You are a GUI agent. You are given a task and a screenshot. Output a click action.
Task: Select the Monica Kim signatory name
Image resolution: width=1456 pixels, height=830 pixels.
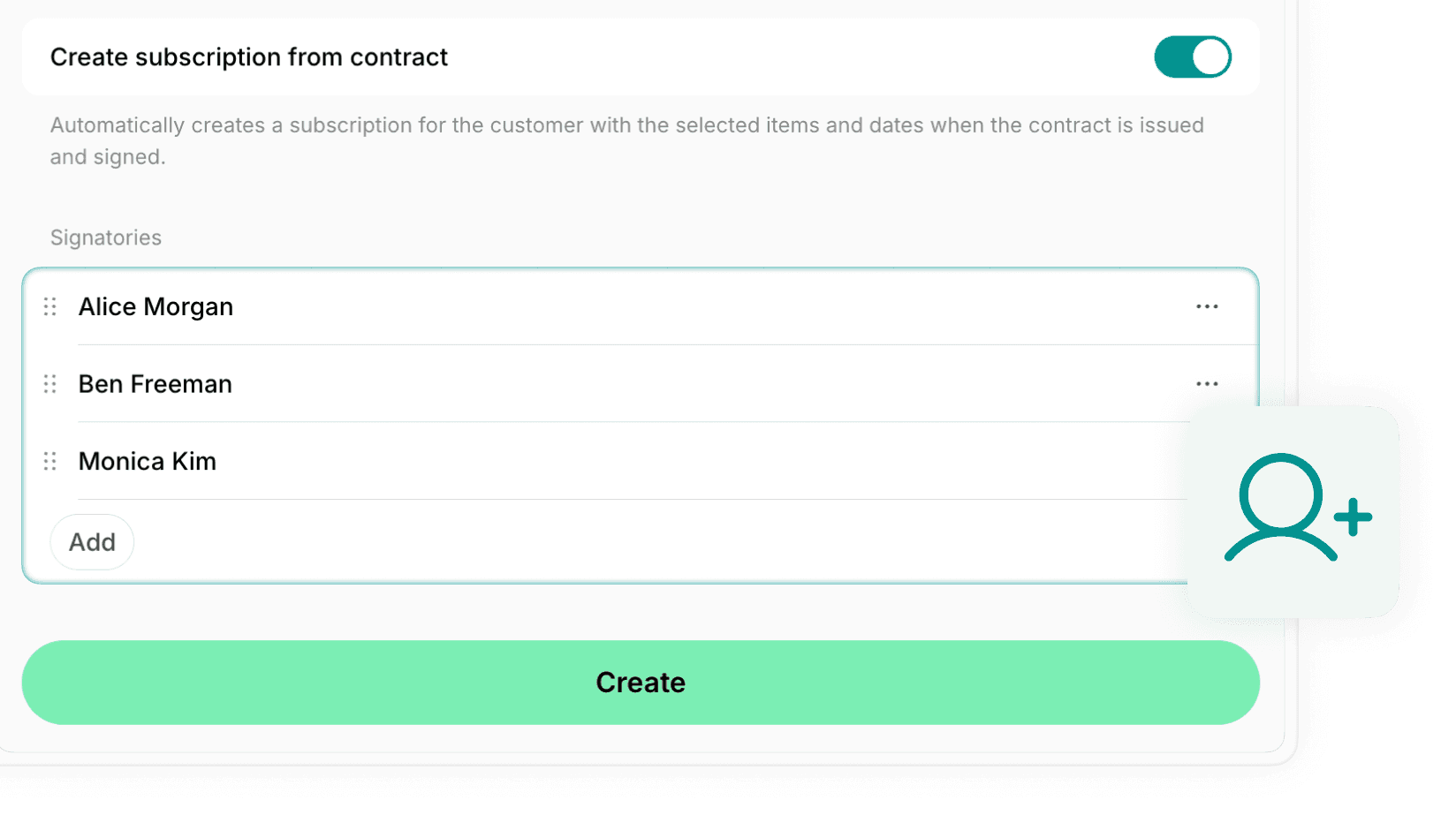148,461
